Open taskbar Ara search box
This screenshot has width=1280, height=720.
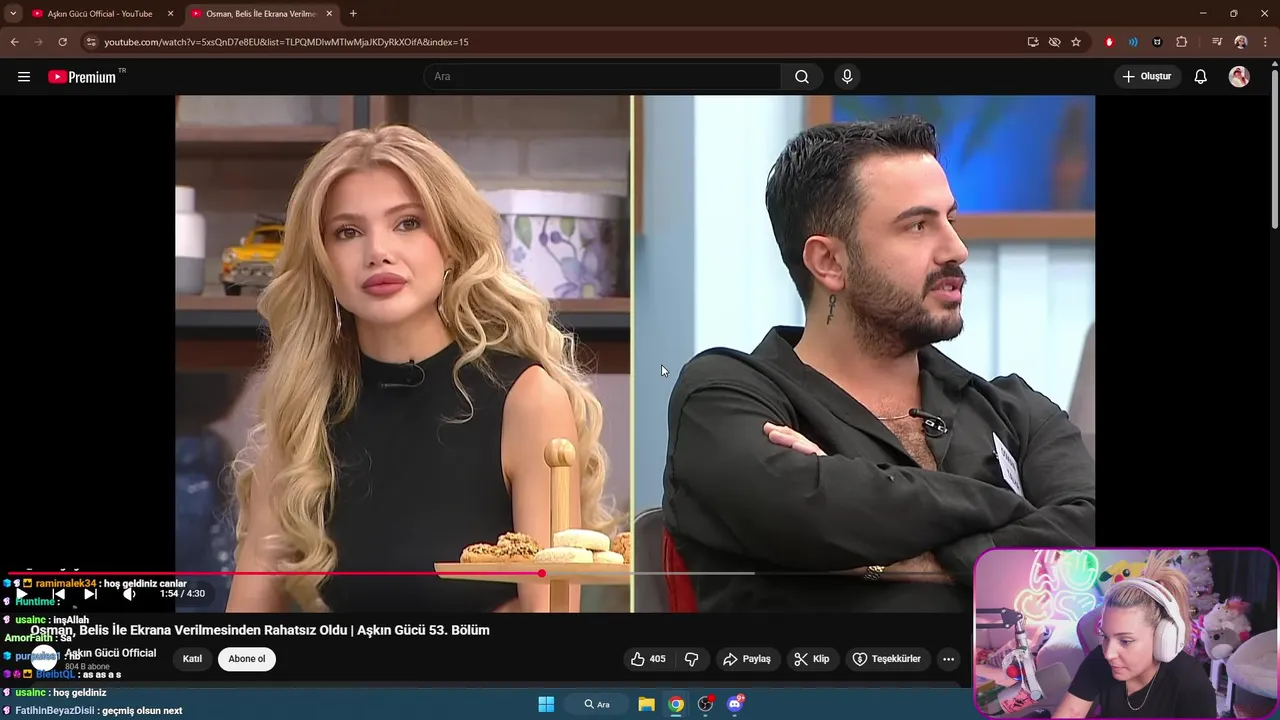[597, 704]
